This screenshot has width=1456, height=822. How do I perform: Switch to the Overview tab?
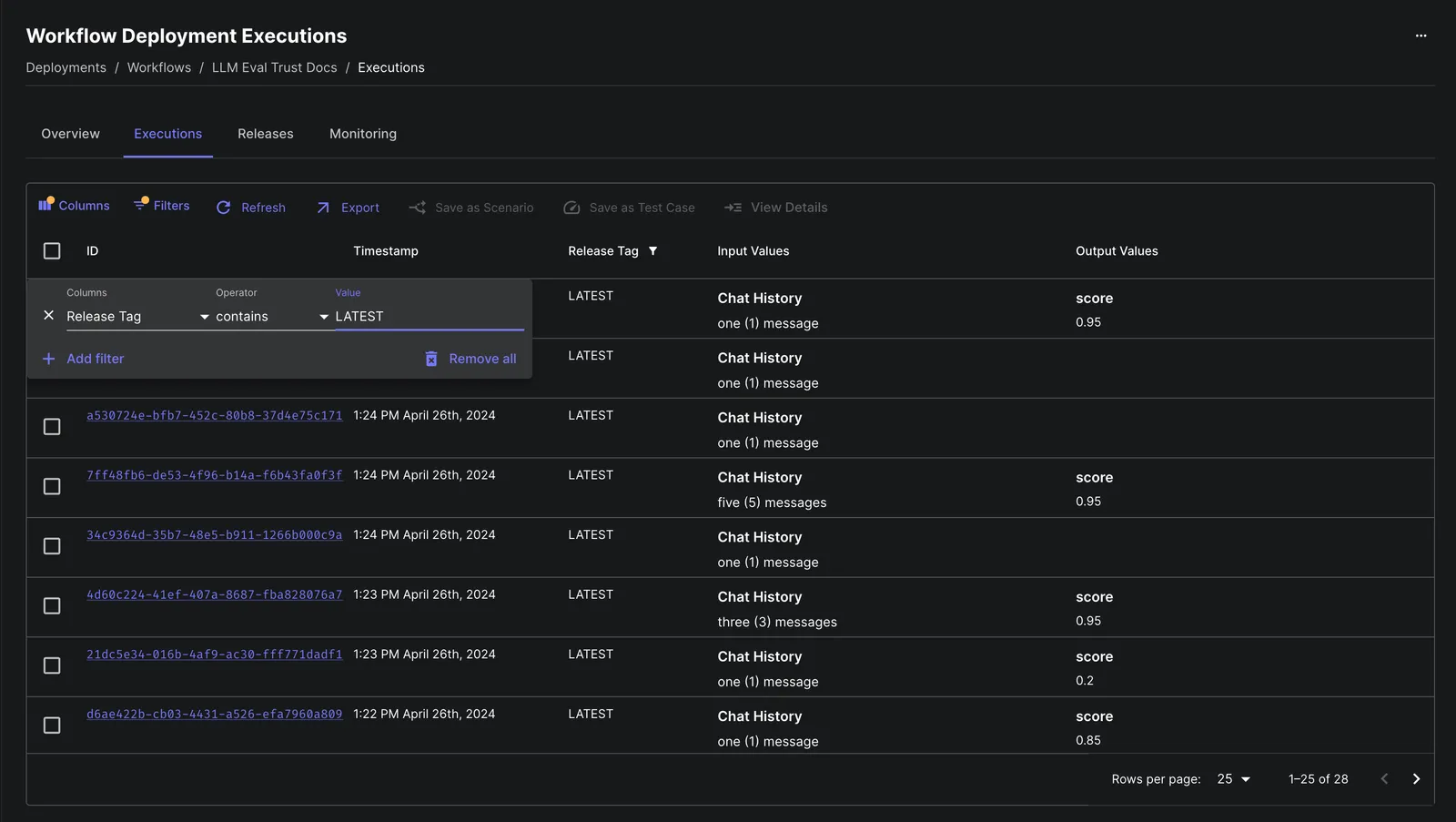71,134
